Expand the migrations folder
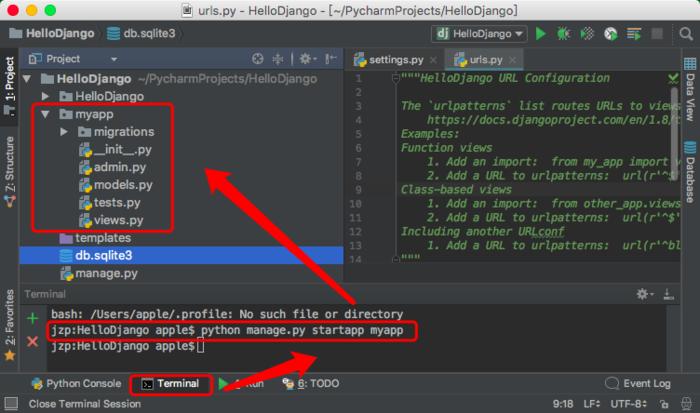 (x=64, y=132)
